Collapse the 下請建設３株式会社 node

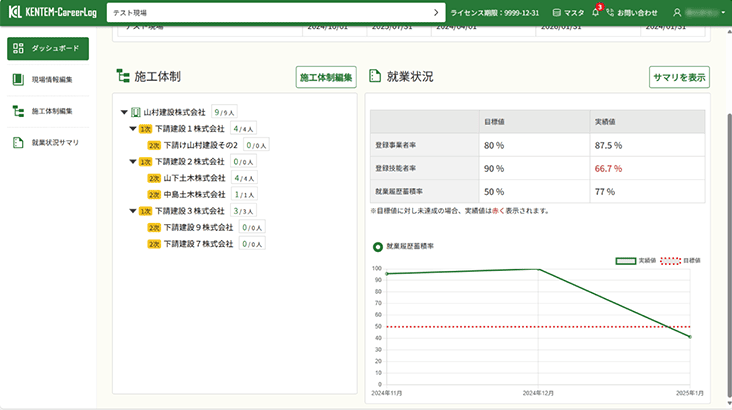(133, 211)
